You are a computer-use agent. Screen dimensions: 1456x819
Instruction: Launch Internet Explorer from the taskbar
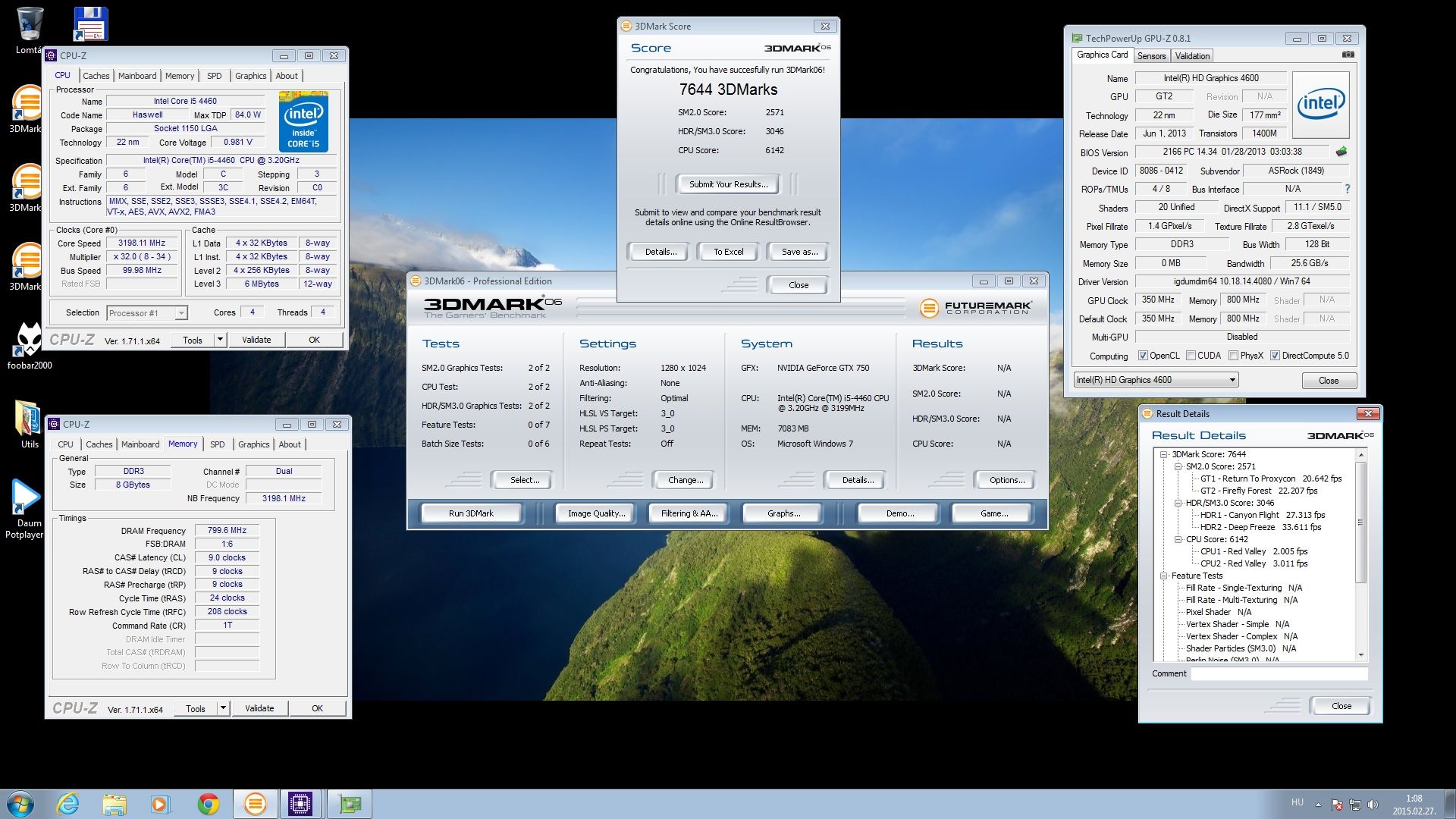coord(68,804)
